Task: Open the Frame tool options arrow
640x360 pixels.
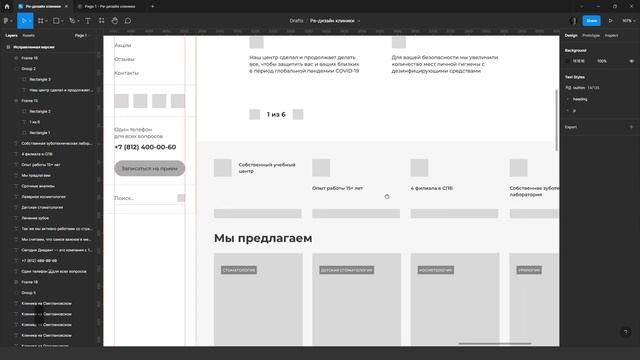Action: pyautogui.click(x=47, y=21)
